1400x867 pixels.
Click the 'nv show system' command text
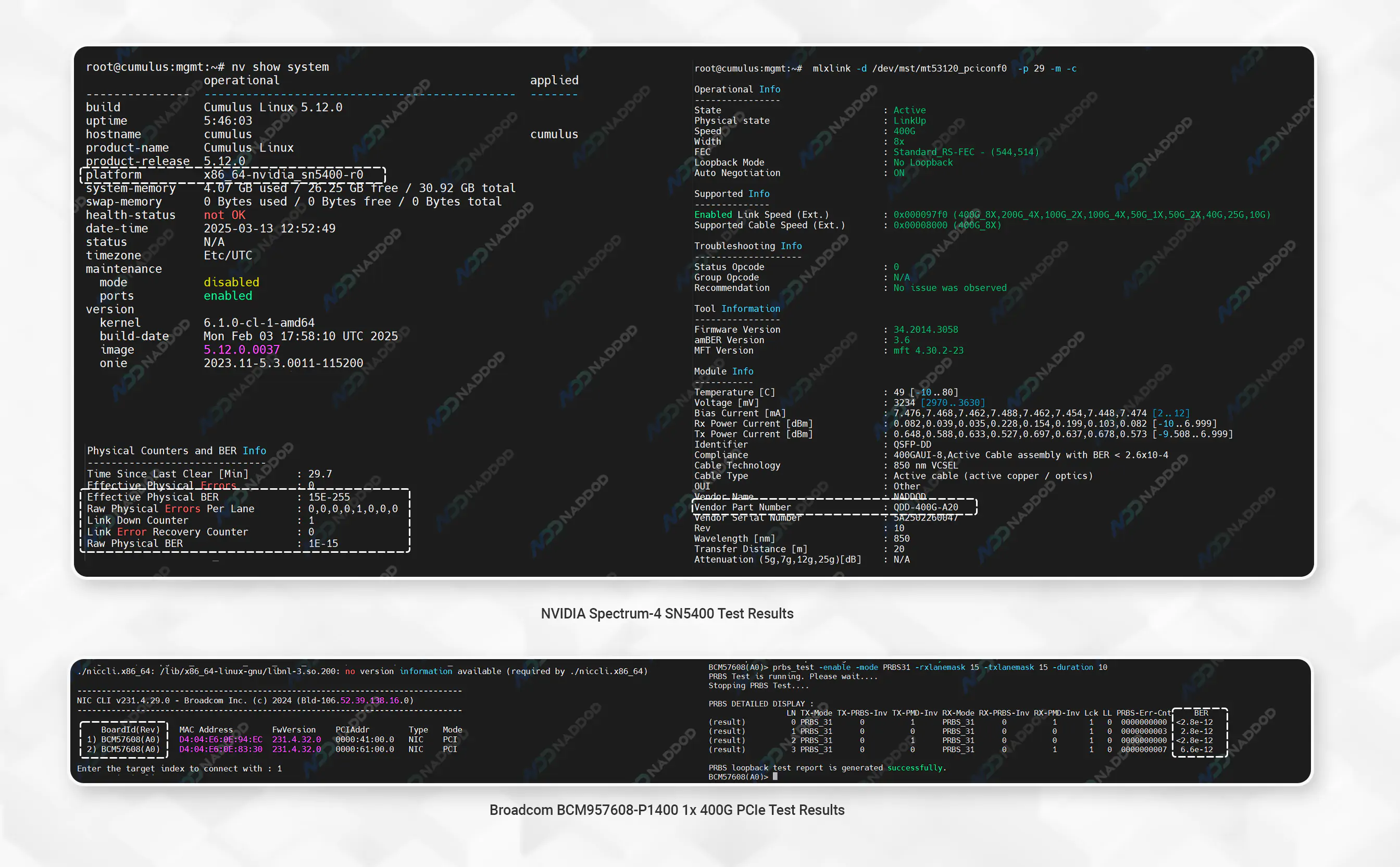click(x=280, y=67)
